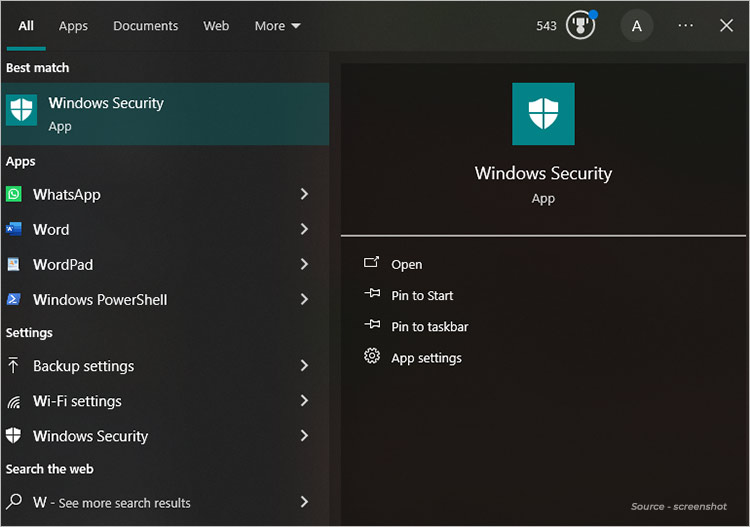Open the three-dots options menu
This screenshot has height=527, width=750.
685,25
